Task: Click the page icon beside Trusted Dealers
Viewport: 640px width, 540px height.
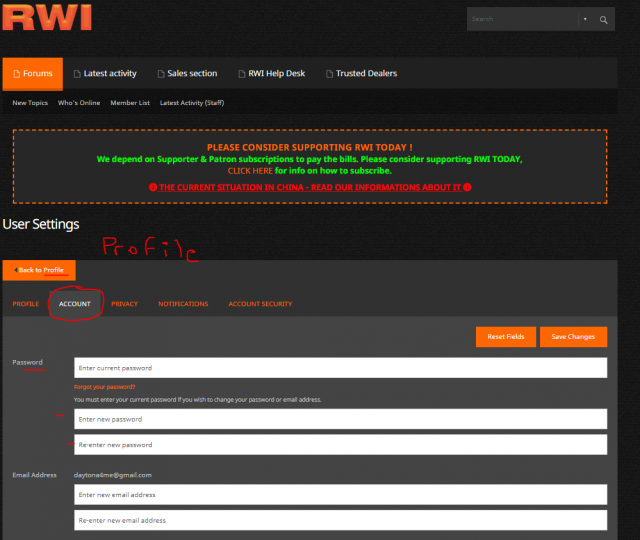Action: point(329,74)
